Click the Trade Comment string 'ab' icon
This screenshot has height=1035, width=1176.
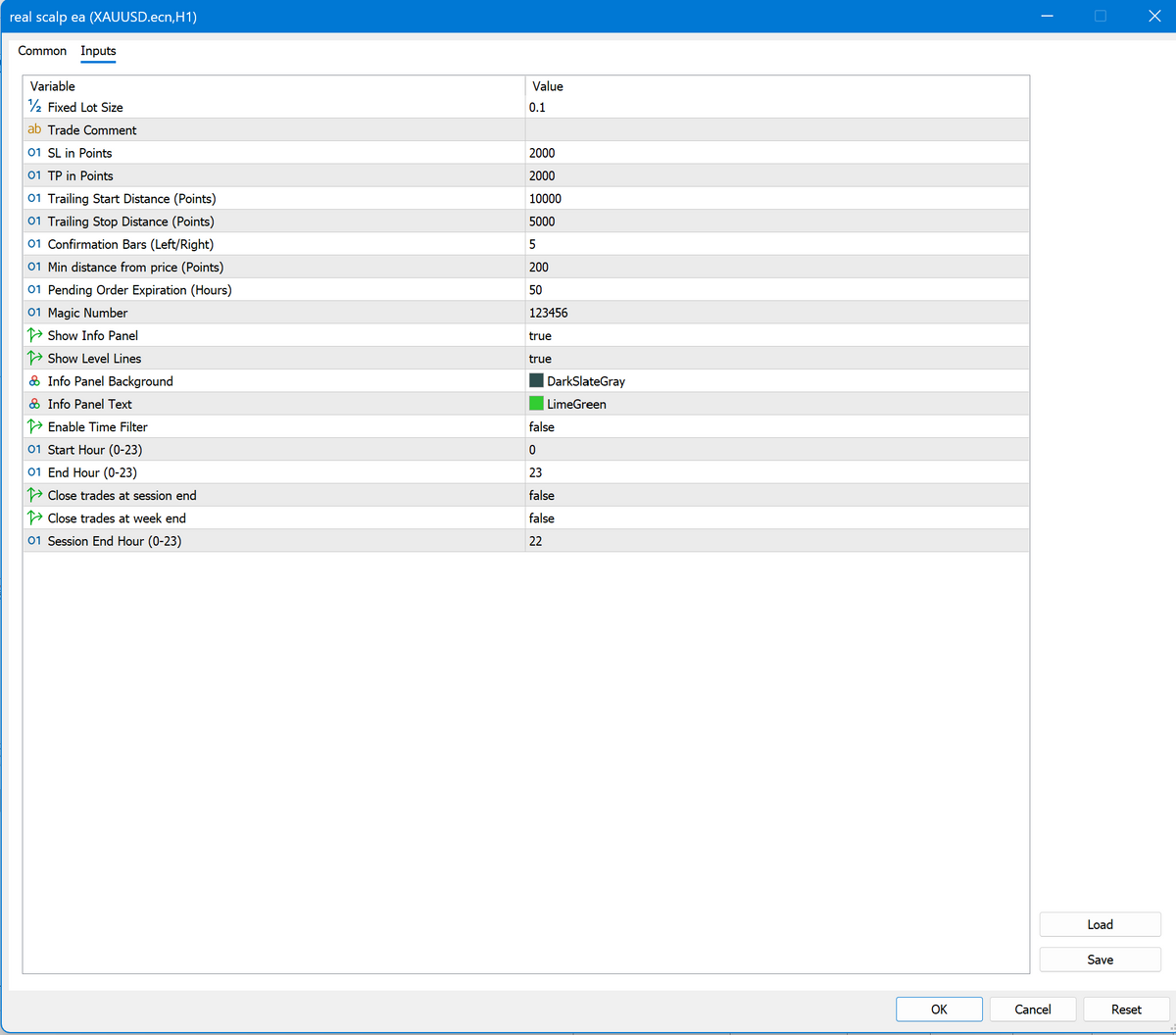click(x=34, y=129)
